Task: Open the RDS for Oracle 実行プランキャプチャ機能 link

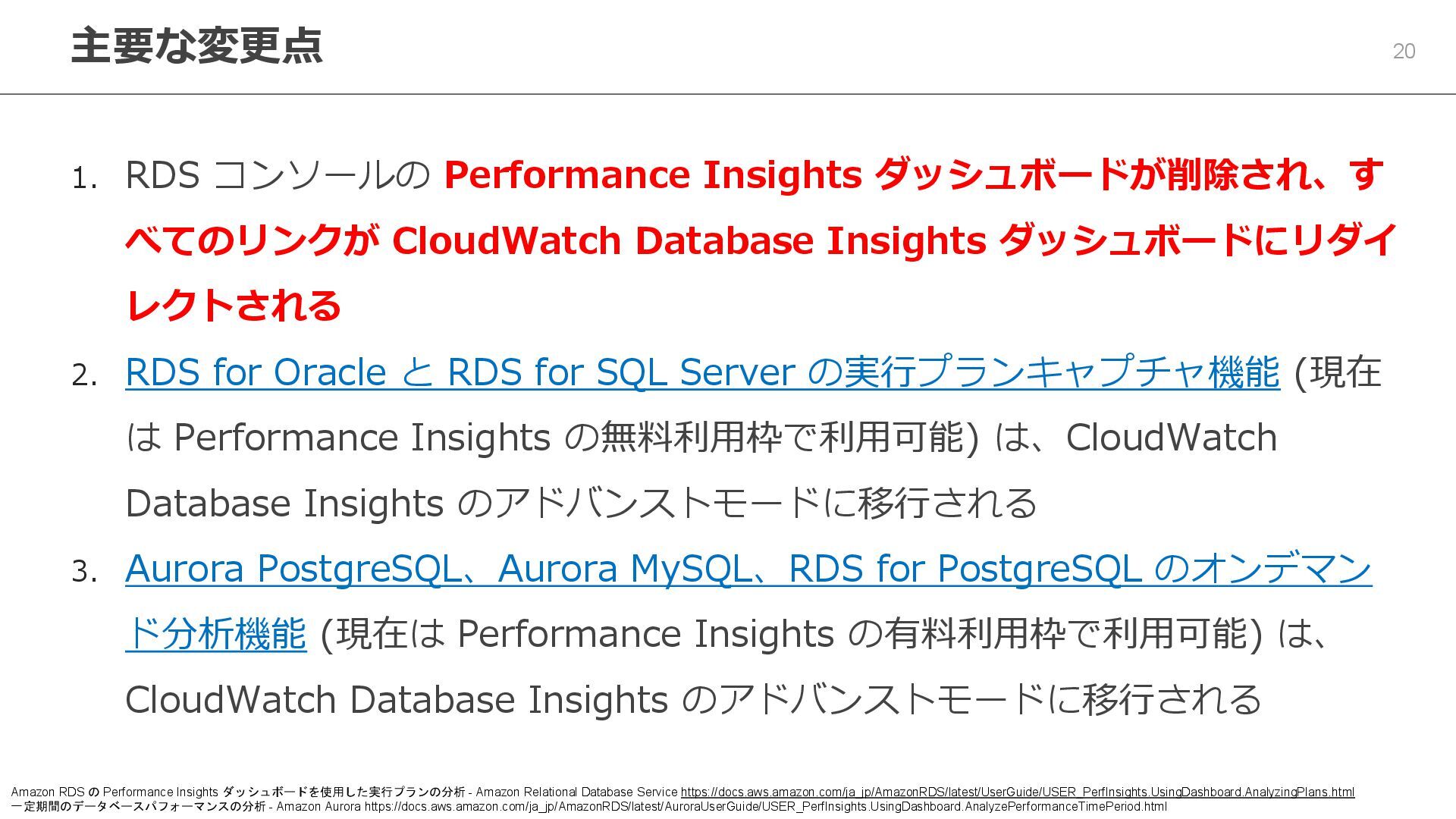Action: (x=701, y=372)
